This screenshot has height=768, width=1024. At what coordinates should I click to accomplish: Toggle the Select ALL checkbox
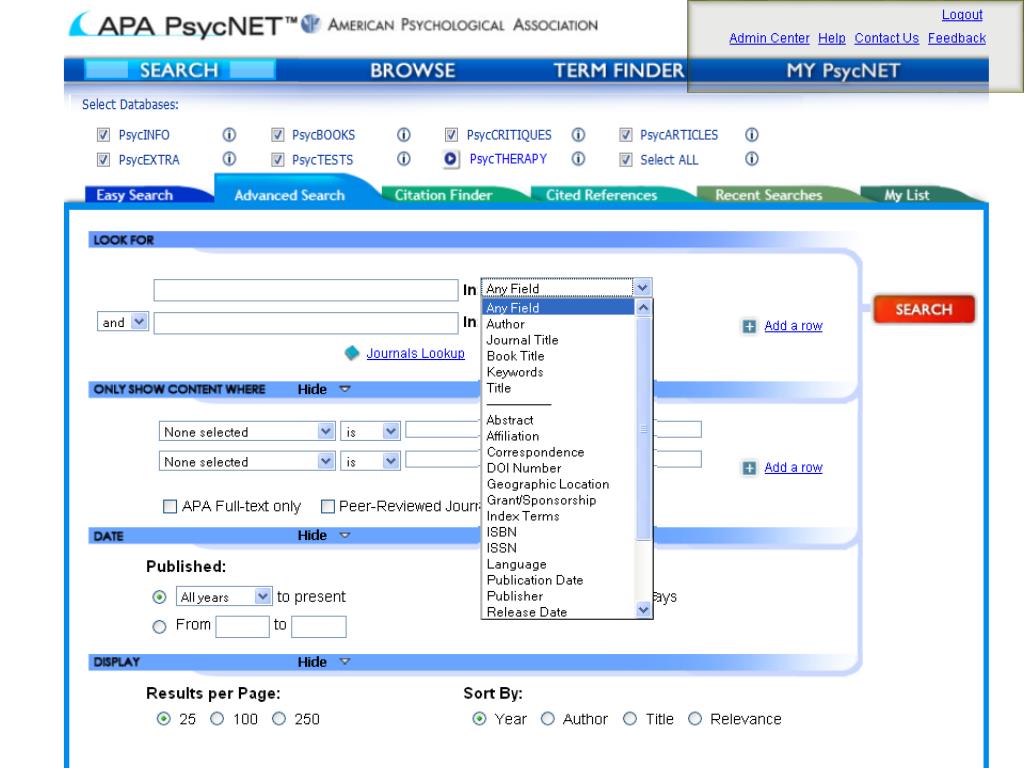pyautogui.click(x=626, y=159)
